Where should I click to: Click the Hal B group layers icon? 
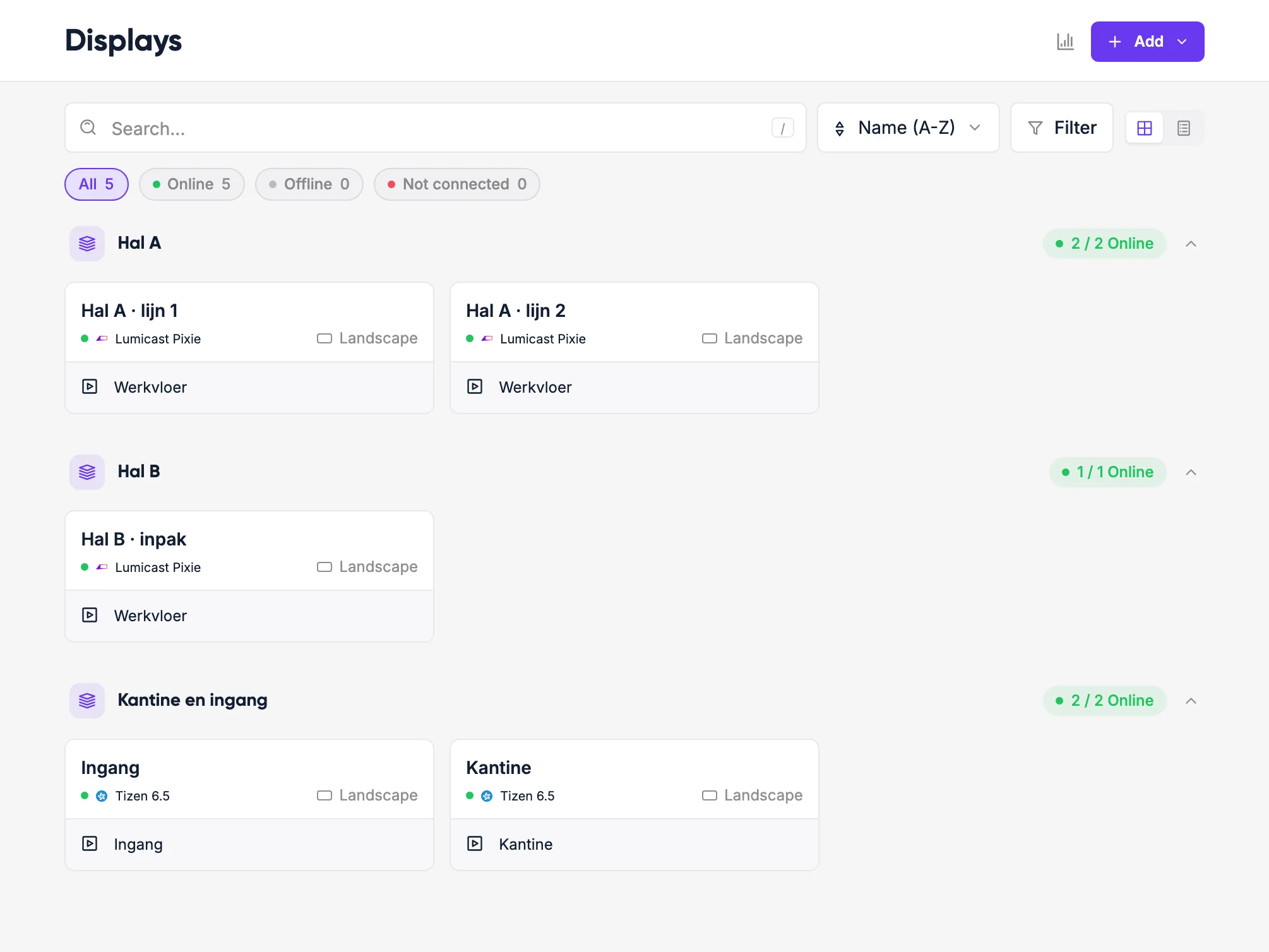click(87, 472)
